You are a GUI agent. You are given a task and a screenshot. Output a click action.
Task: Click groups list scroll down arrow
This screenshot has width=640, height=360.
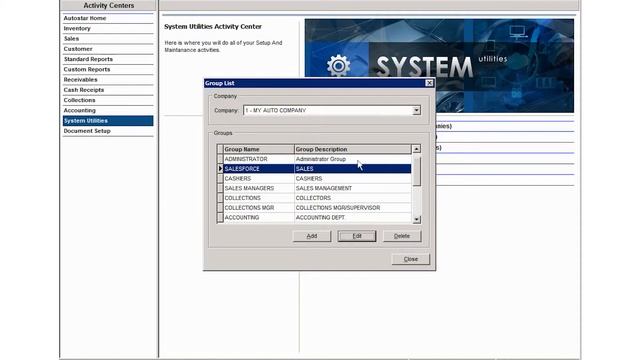tap(416, 220)
